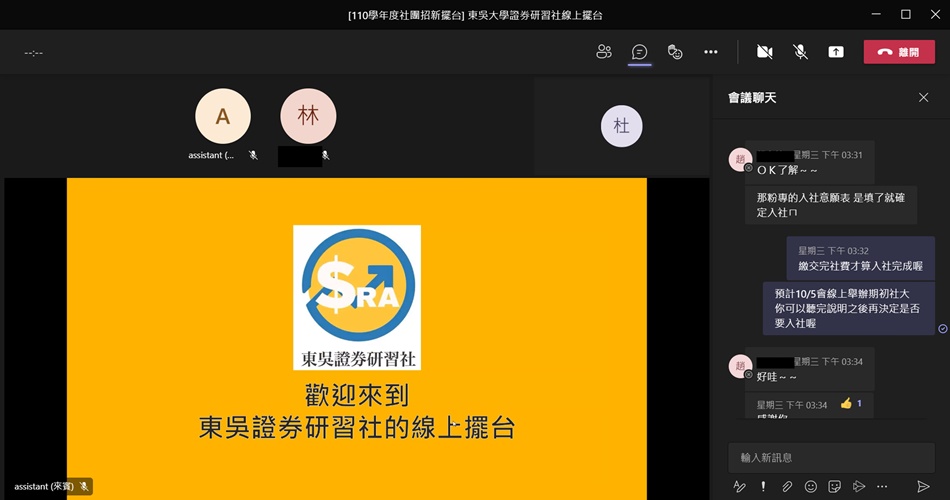Send the chat message with arrow icon

point(923,486)
